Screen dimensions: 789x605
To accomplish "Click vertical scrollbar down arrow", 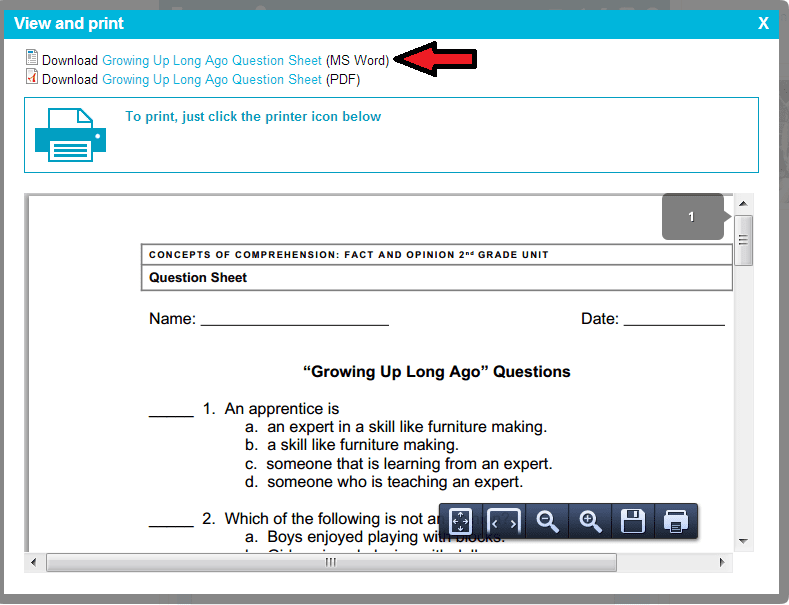I will point(743,541).
